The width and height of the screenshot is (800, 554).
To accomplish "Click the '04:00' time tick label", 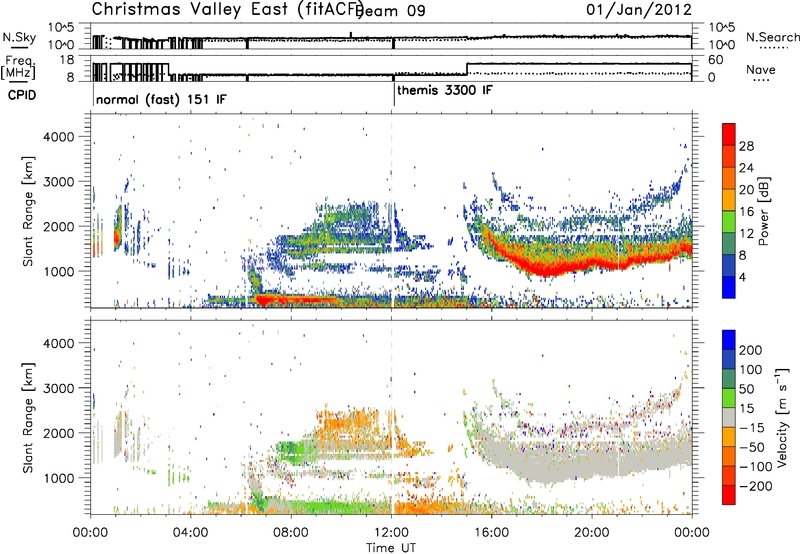I will (191, 533).
